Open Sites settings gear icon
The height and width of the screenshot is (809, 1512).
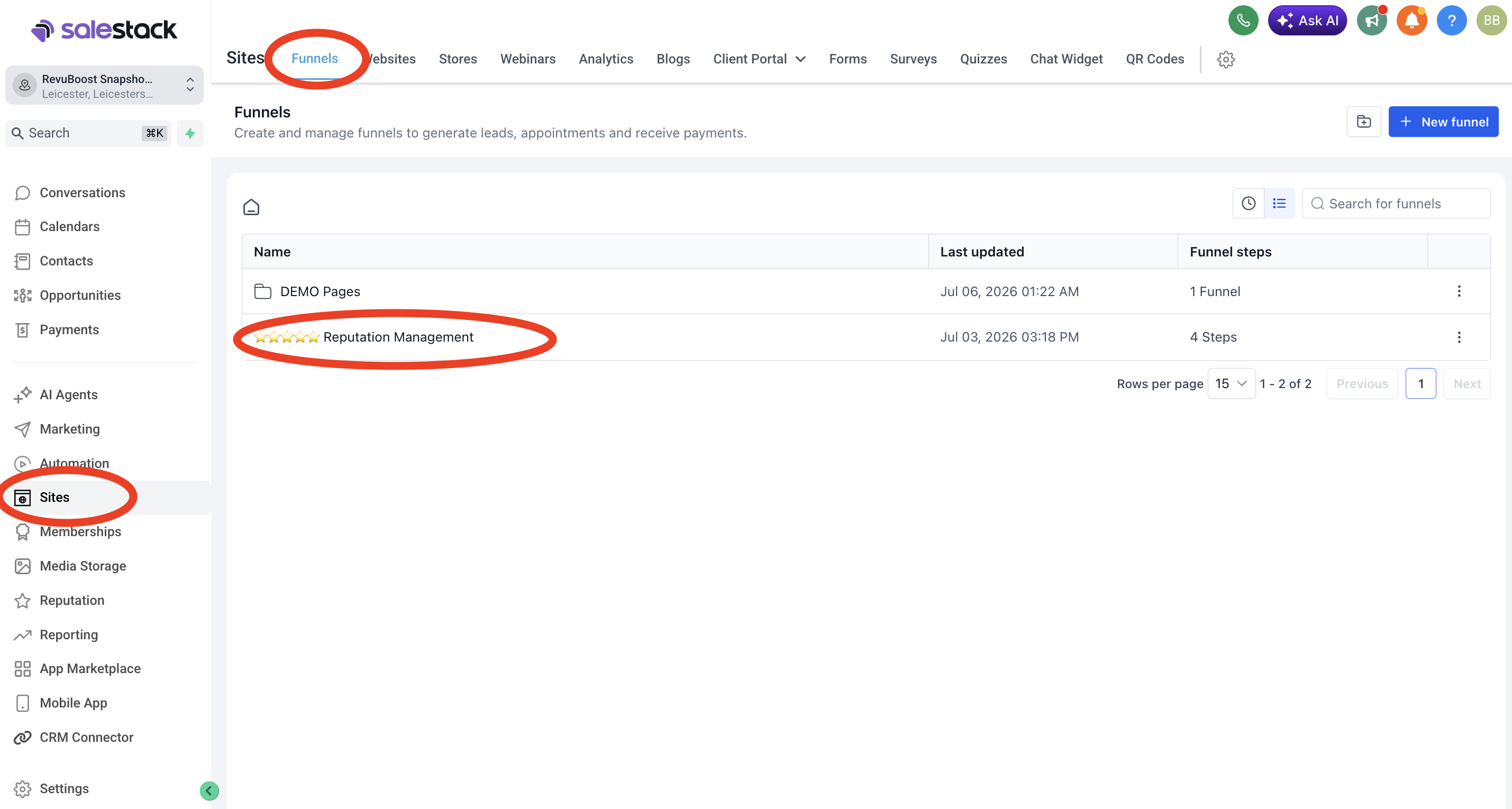pyautogui.click(x=1226, y=59)
